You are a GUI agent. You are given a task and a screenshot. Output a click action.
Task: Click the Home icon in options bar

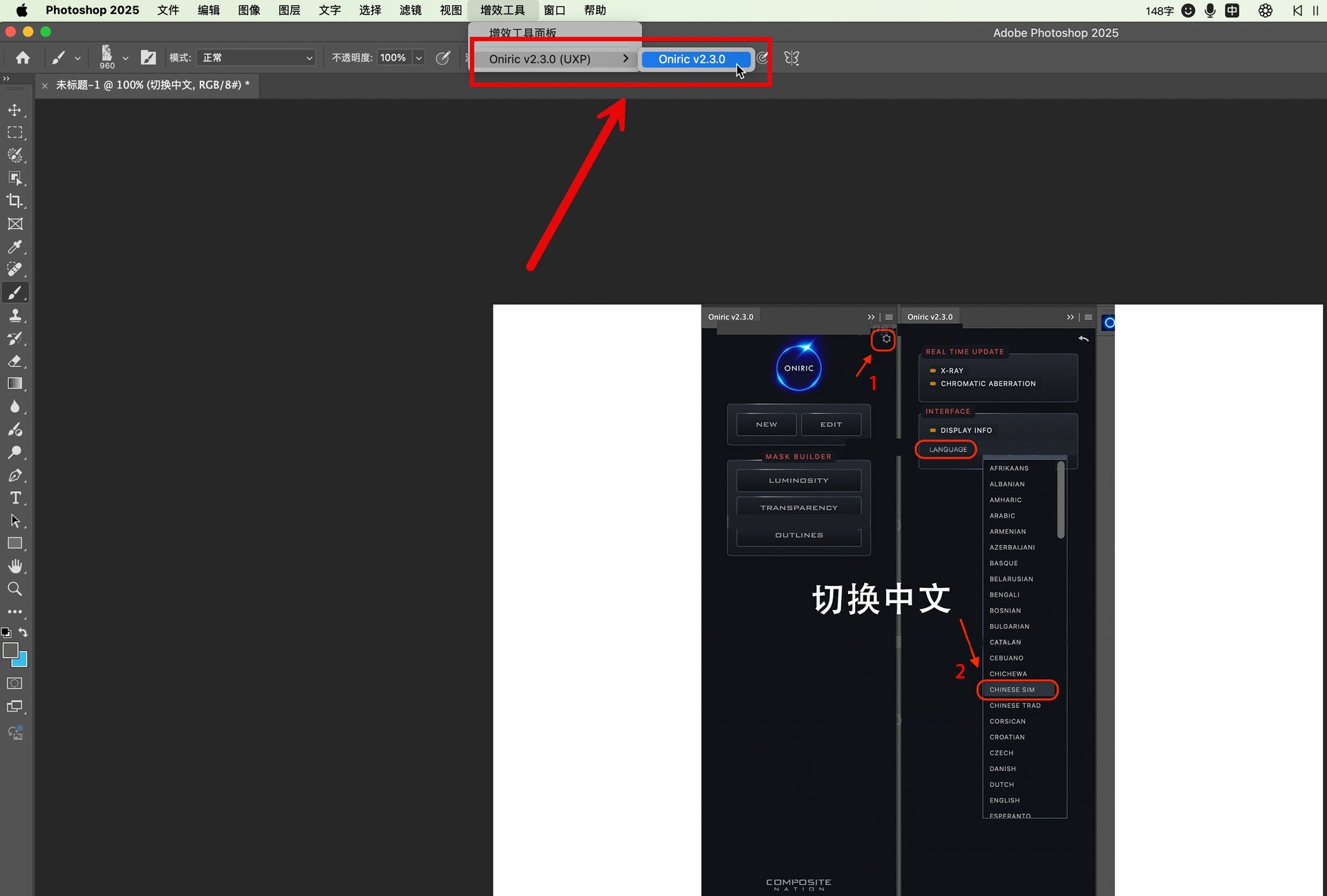click(x=23, y=58)
